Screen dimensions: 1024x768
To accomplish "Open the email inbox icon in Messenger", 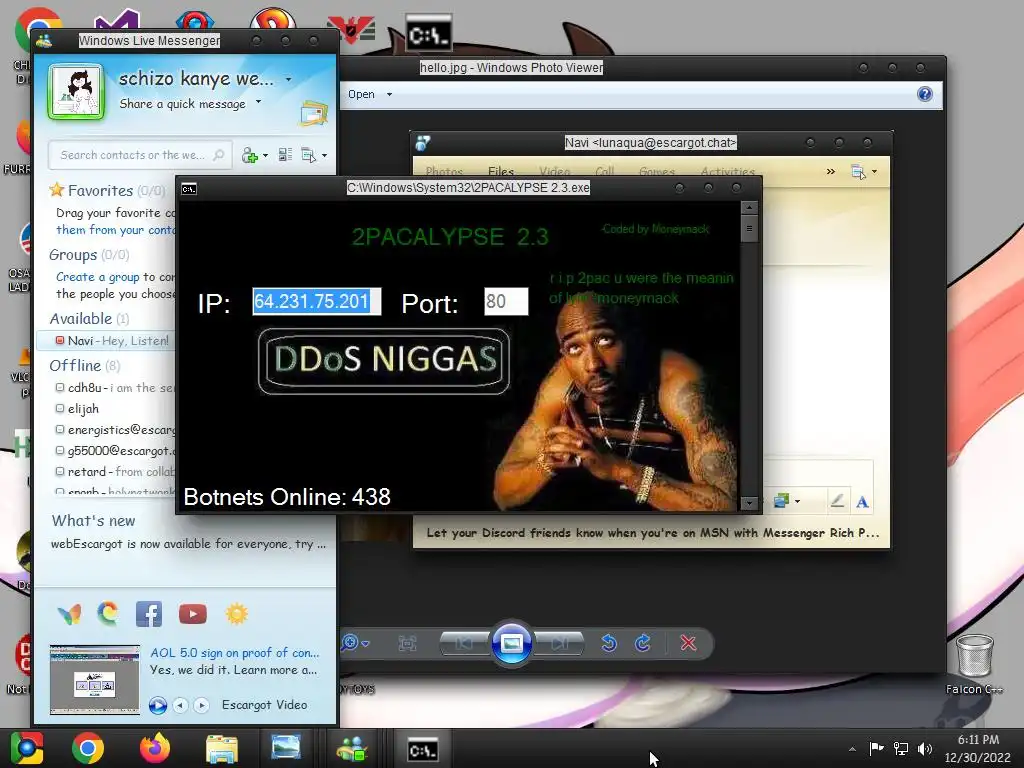I will (x=314, y=113).
